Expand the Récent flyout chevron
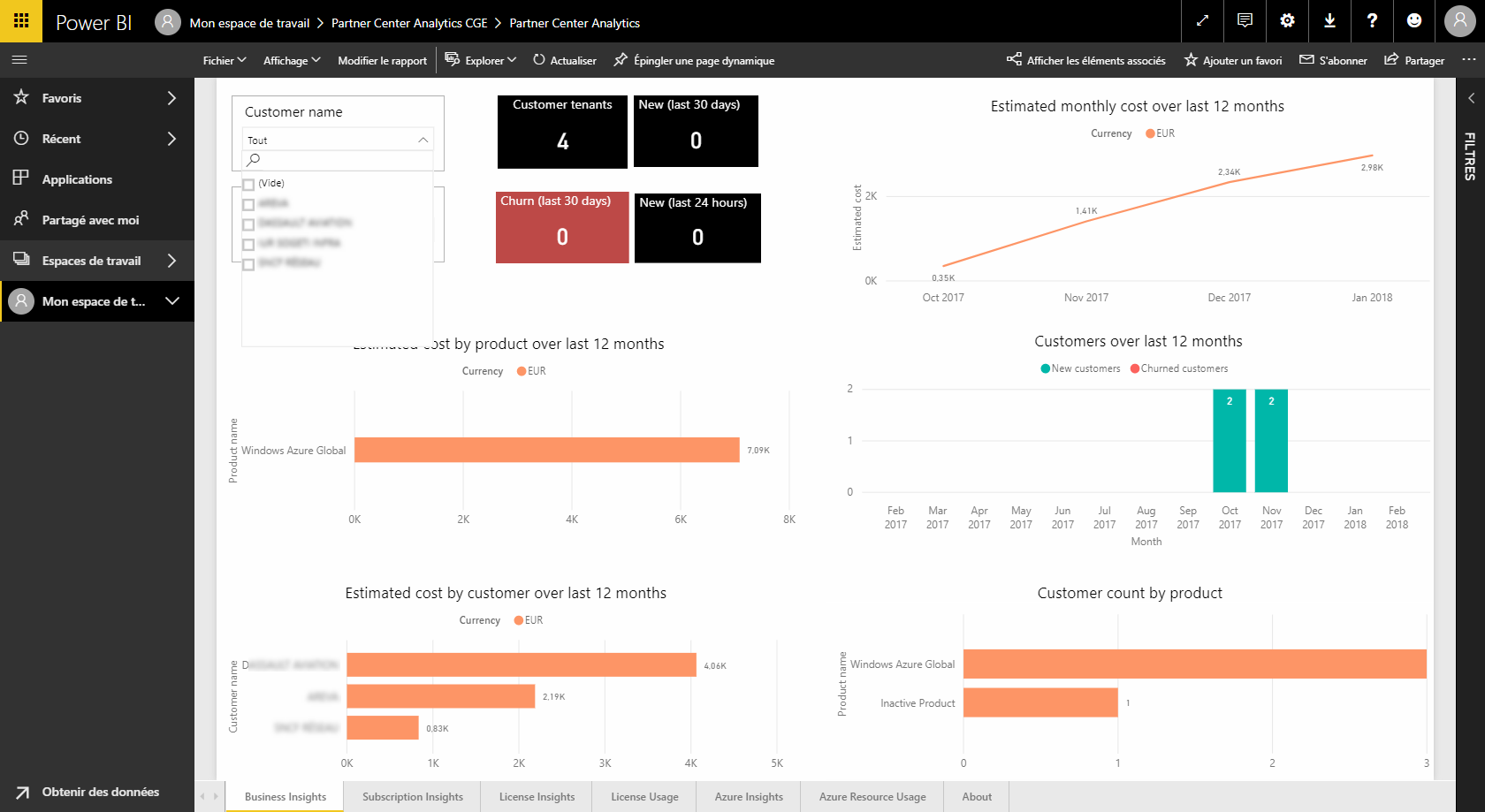Viewport: 1485px width, 812px height. coord(171,139)
